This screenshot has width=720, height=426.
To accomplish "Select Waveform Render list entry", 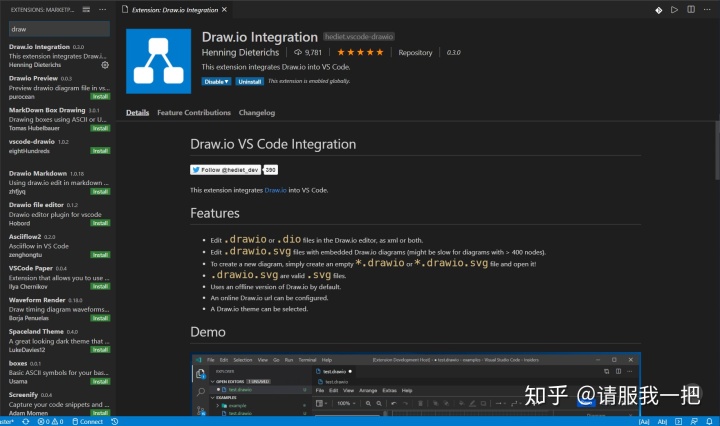I will click(58, 309).
